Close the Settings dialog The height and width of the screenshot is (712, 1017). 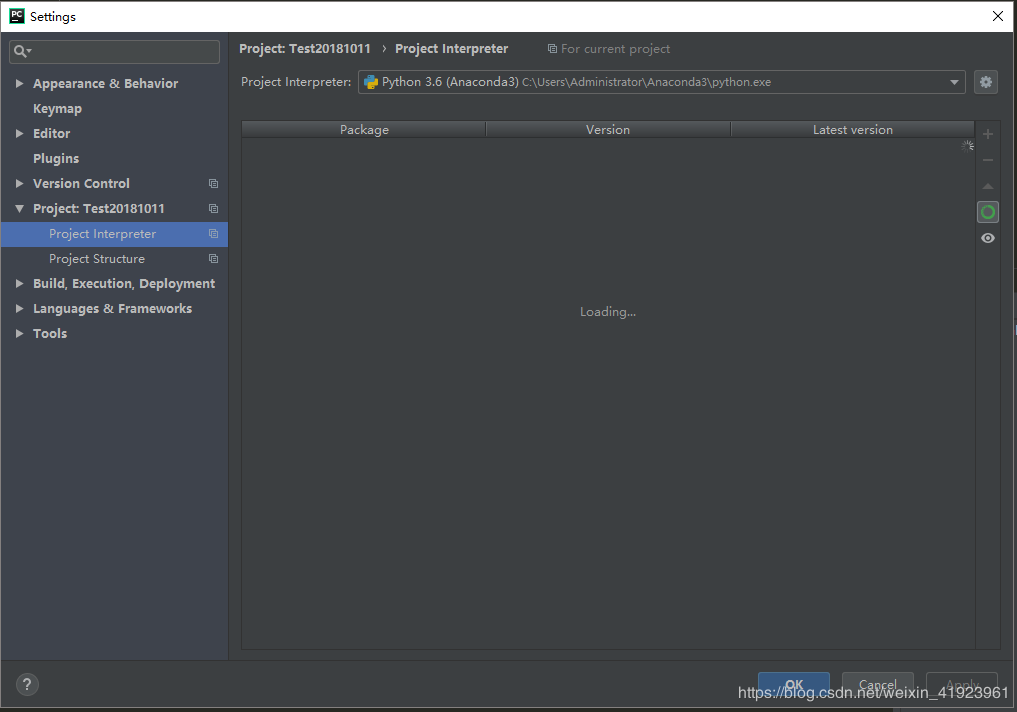998,16
